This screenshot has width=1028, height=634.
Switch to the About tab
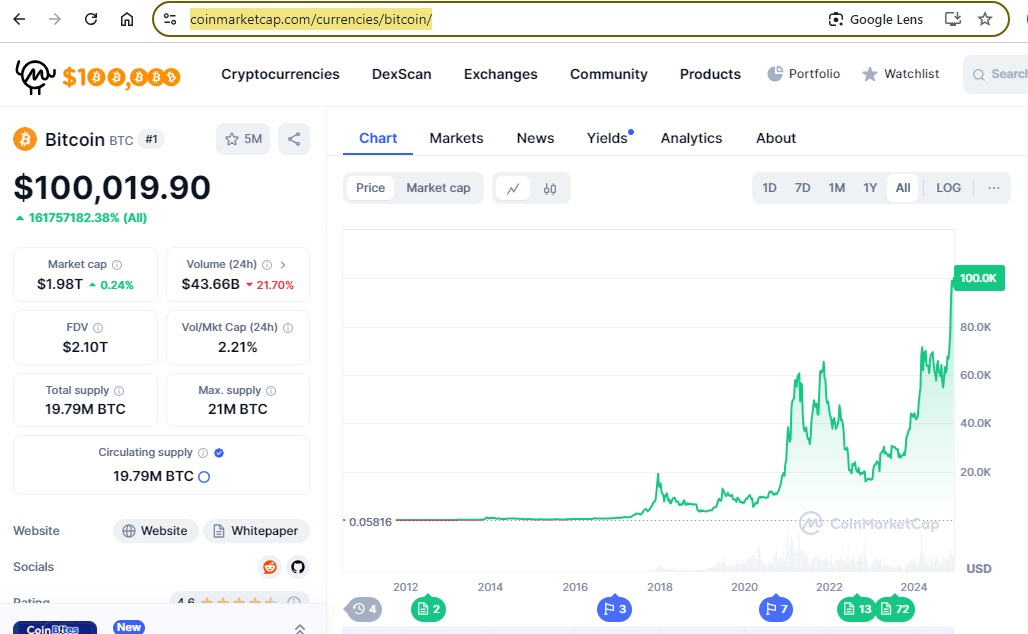(776, 138)
